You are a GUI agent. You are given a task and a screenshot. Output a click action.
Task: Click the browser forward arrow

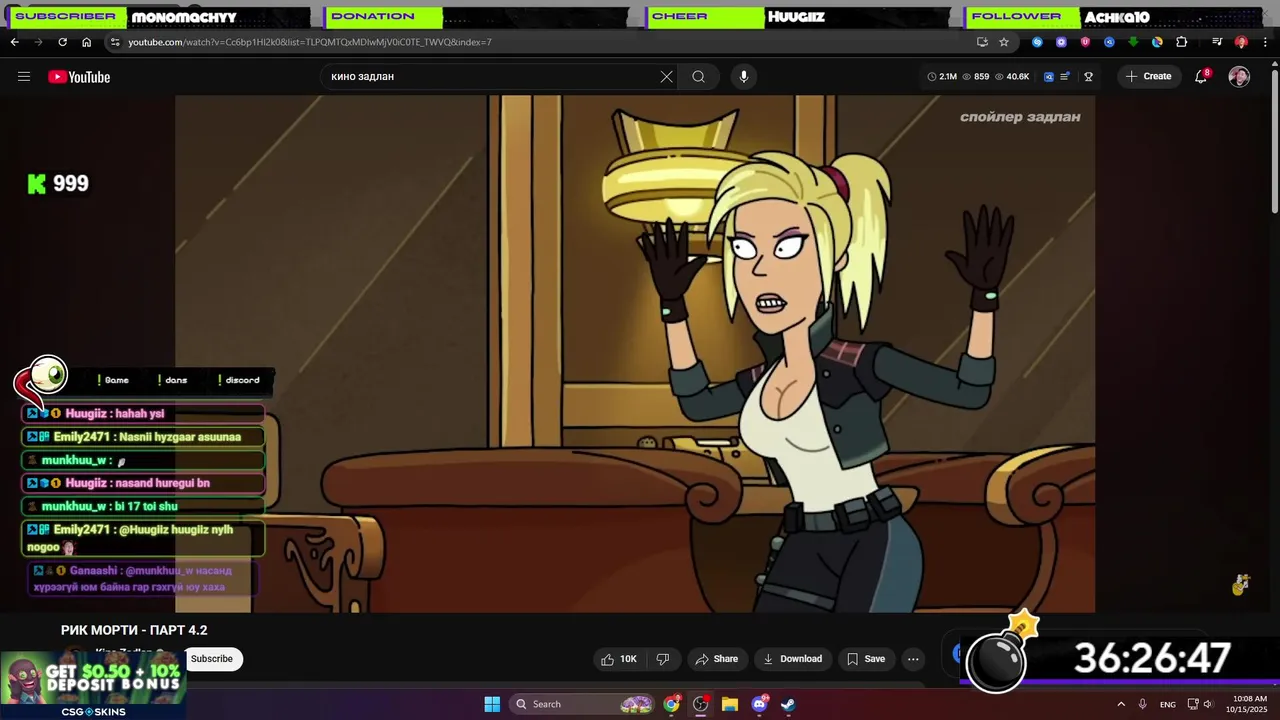click(38, 42)
